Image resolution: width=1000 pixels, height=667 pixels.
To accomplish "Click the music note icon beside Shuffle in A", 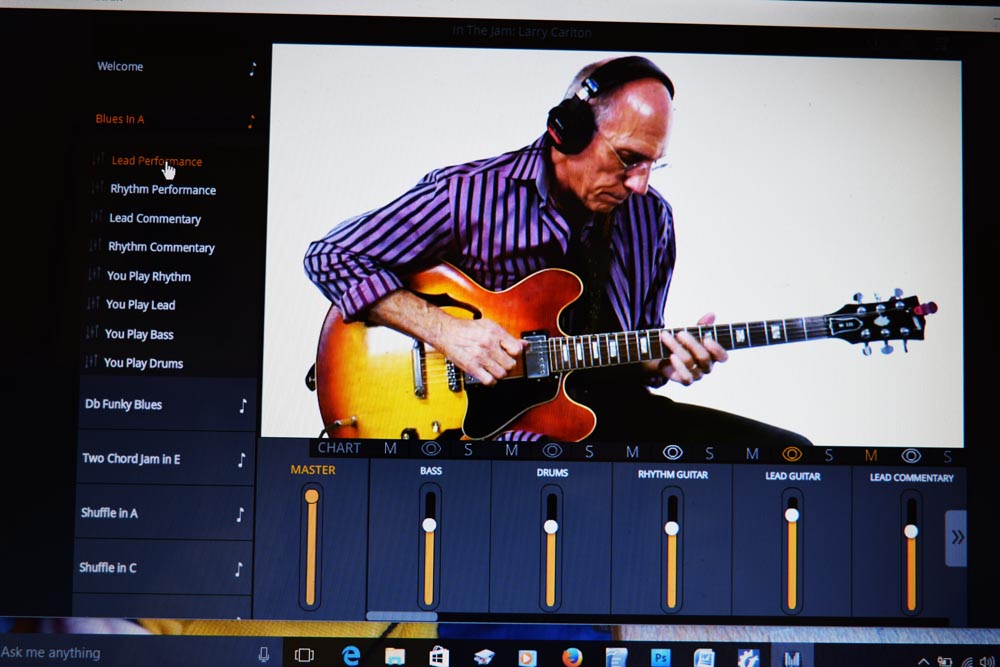I will (x=240, y=514).
